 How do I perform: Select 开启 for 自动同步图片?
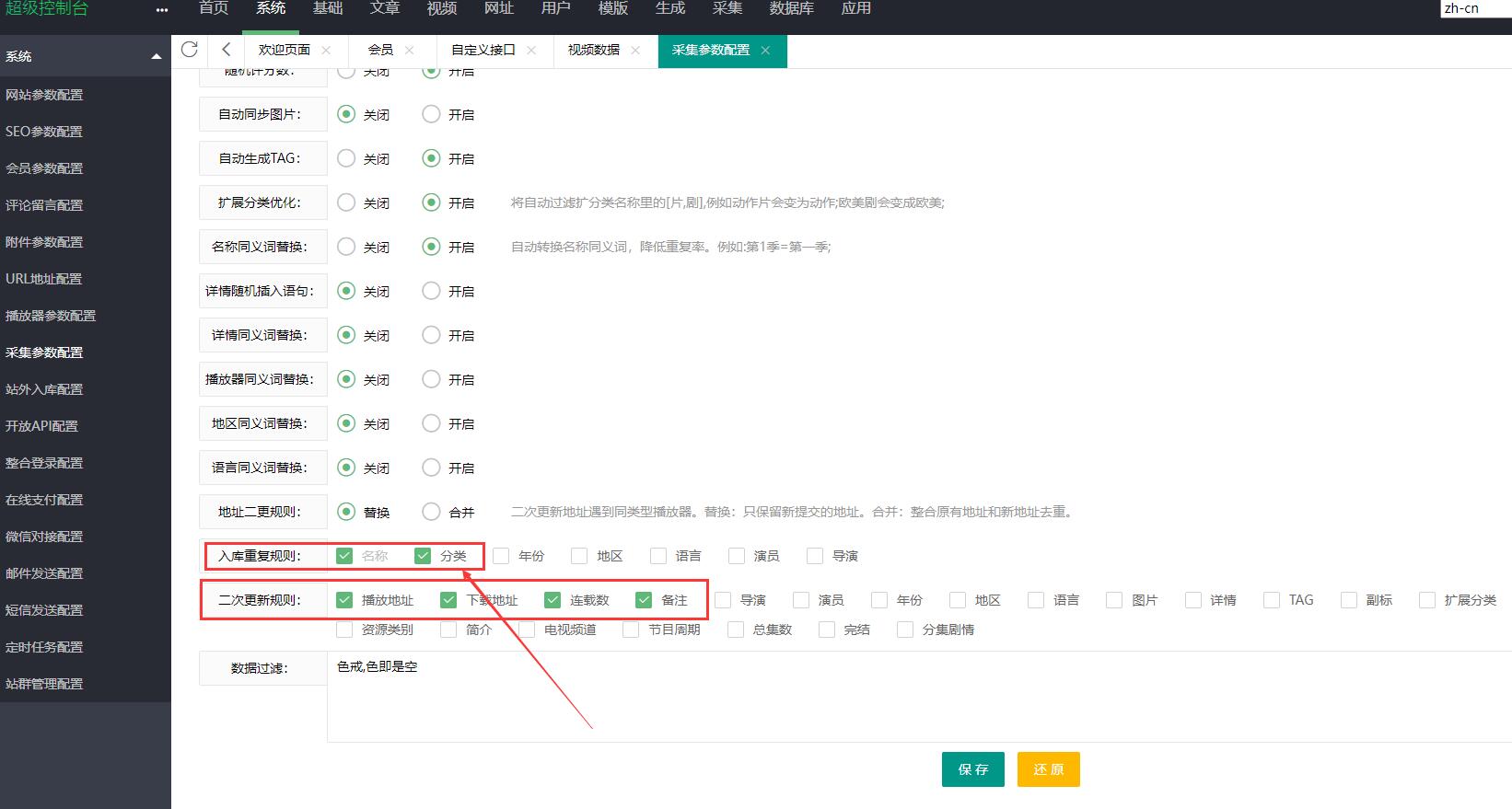(431, 114)
